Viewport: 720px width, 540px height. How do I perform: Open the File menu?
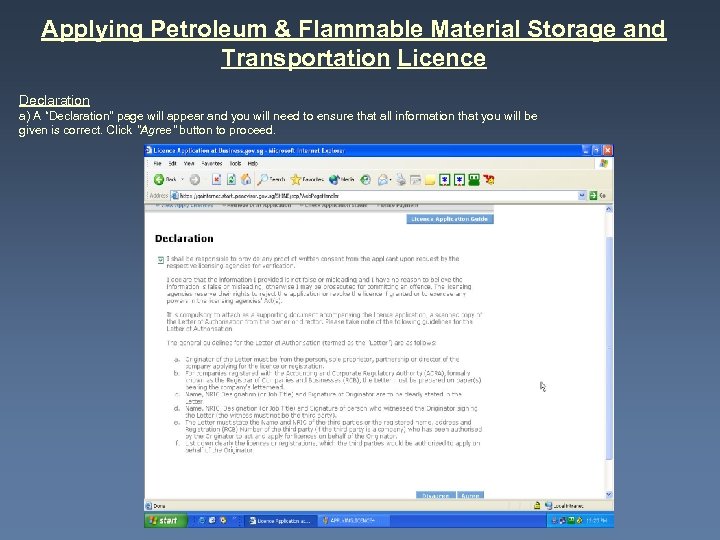[x=158, y=163]
